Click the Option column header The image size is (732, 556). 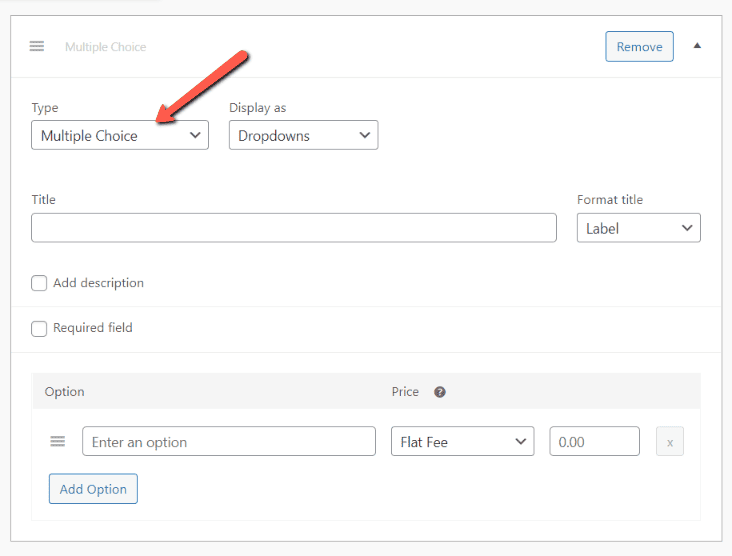(65, 392)
